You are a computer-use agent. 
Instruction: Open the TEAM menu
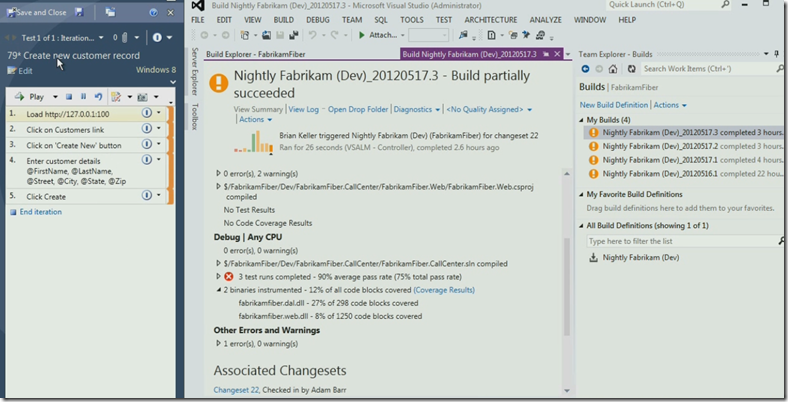tap(352, 20)
